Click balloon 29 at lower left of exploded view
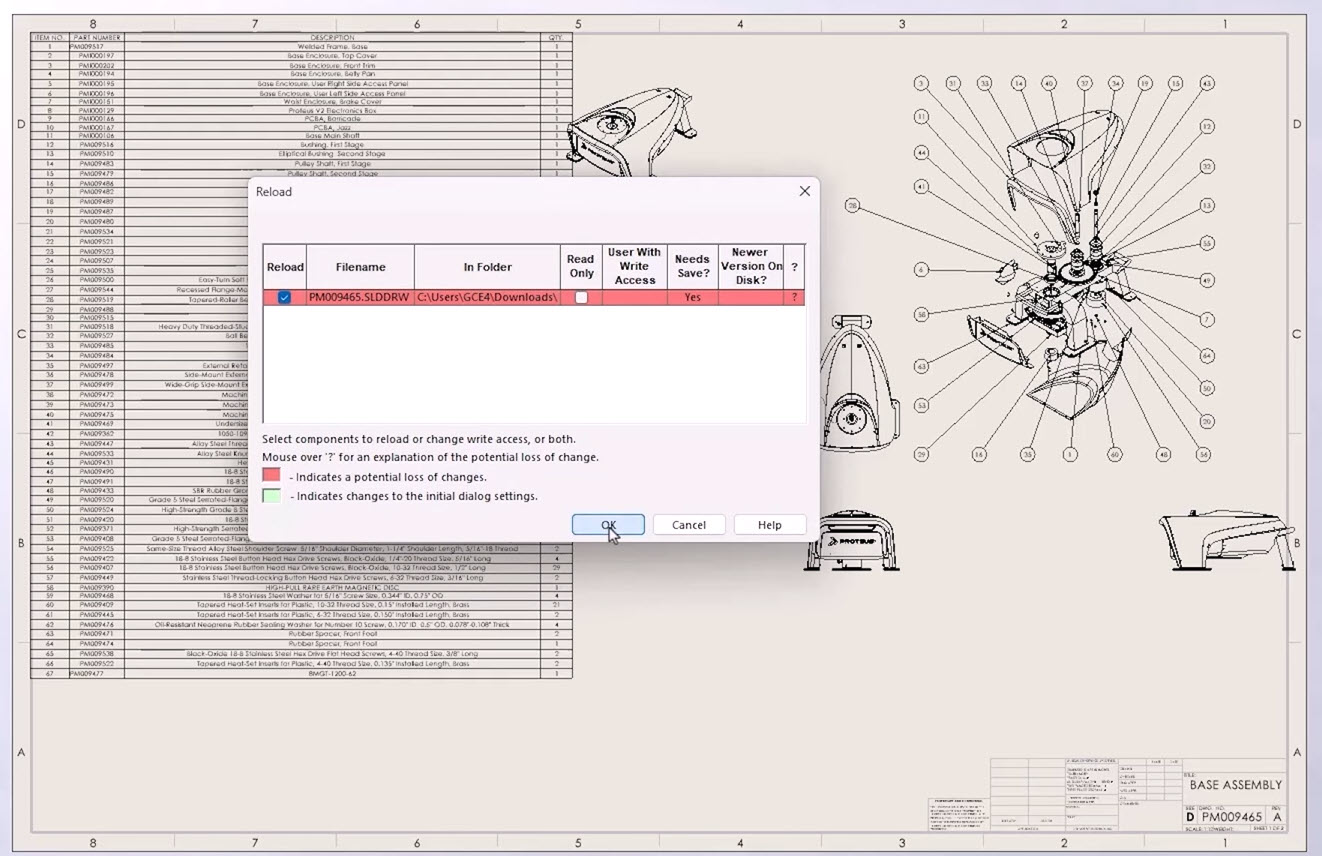Viewport: 1322px width, 856px height. click(x=921, y=455)
